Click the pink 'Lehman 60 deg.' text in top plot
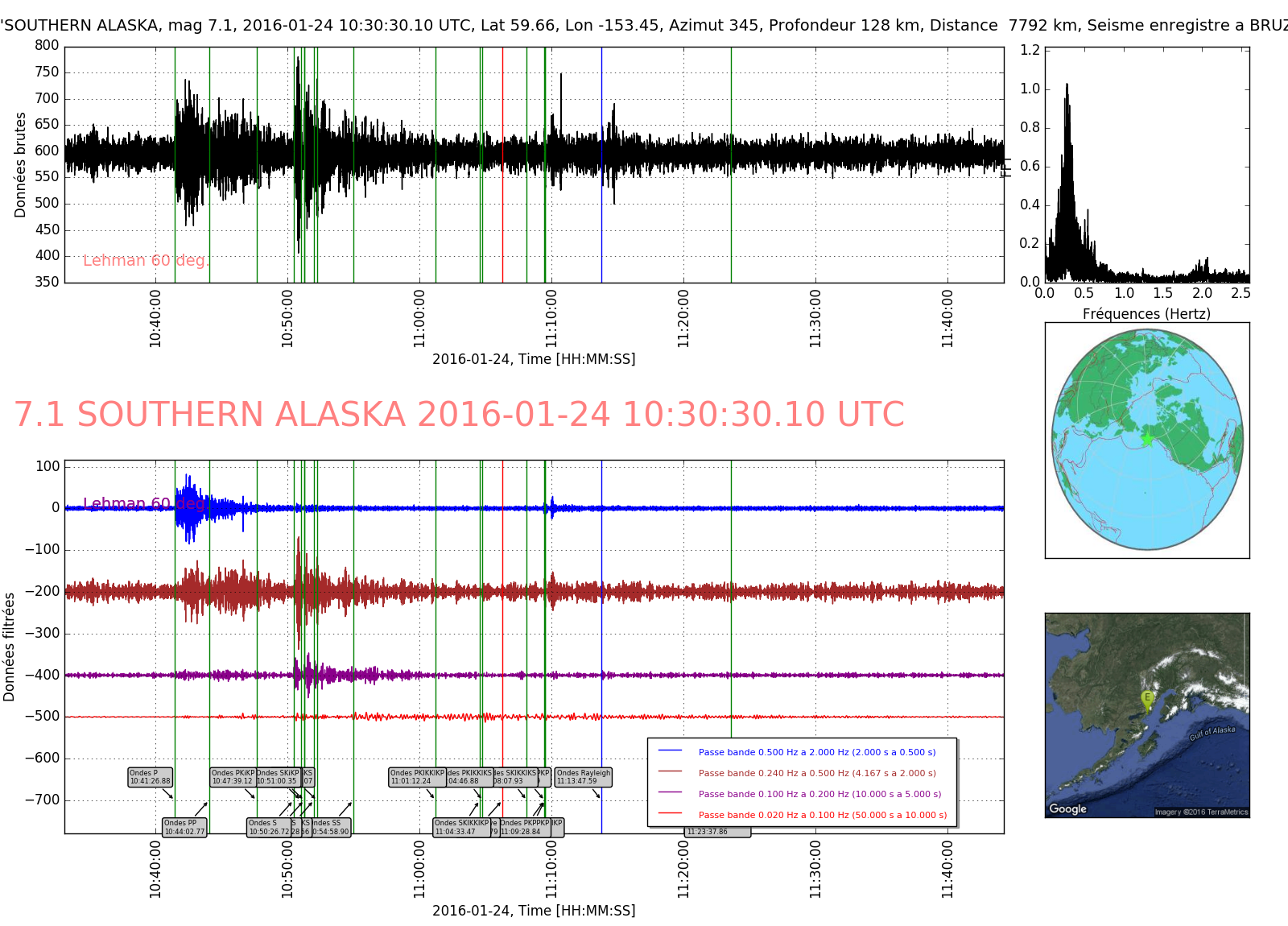Viewport: 1288px width, 926px height. coord(146,260)
